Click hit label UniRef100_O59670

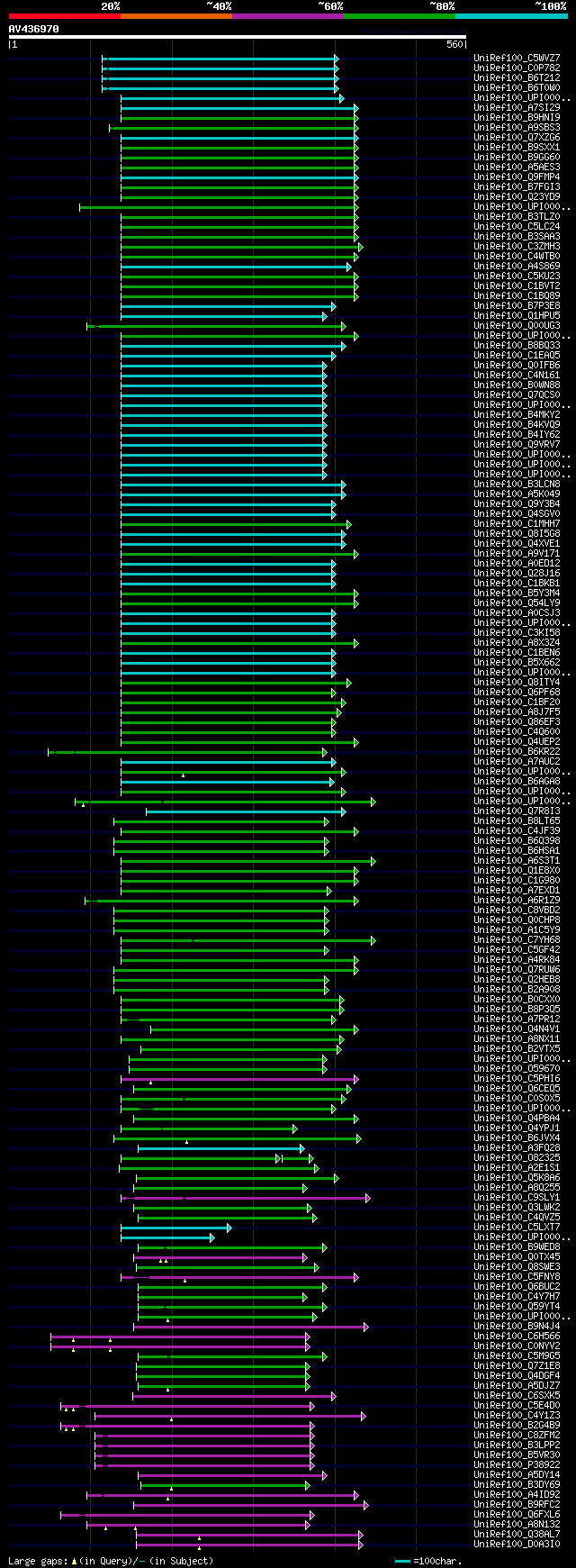[x=517, y=1068]
